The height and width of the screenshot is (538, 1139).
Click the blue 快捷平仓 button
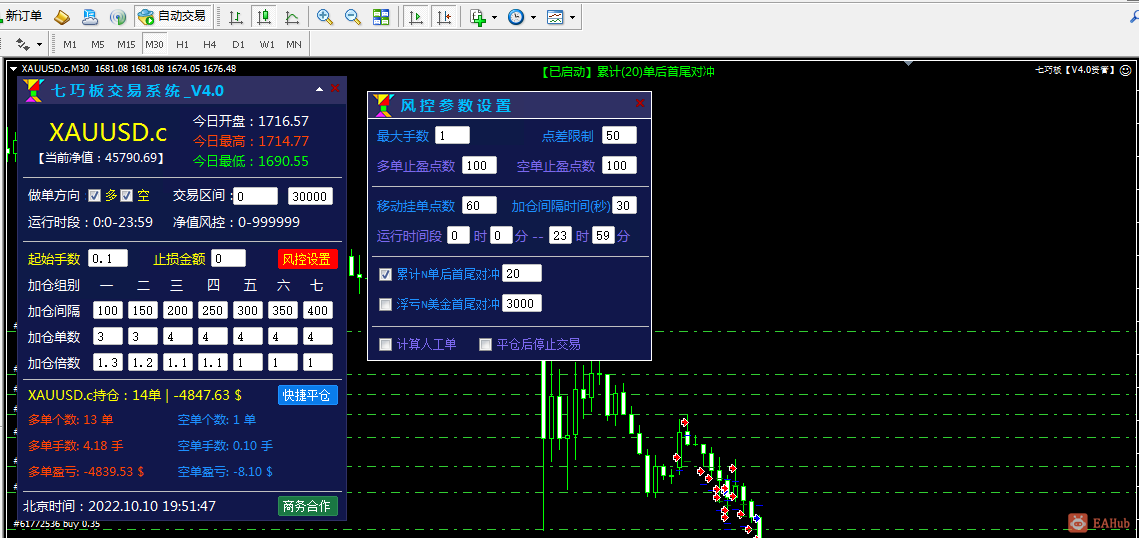pos(307,395)
